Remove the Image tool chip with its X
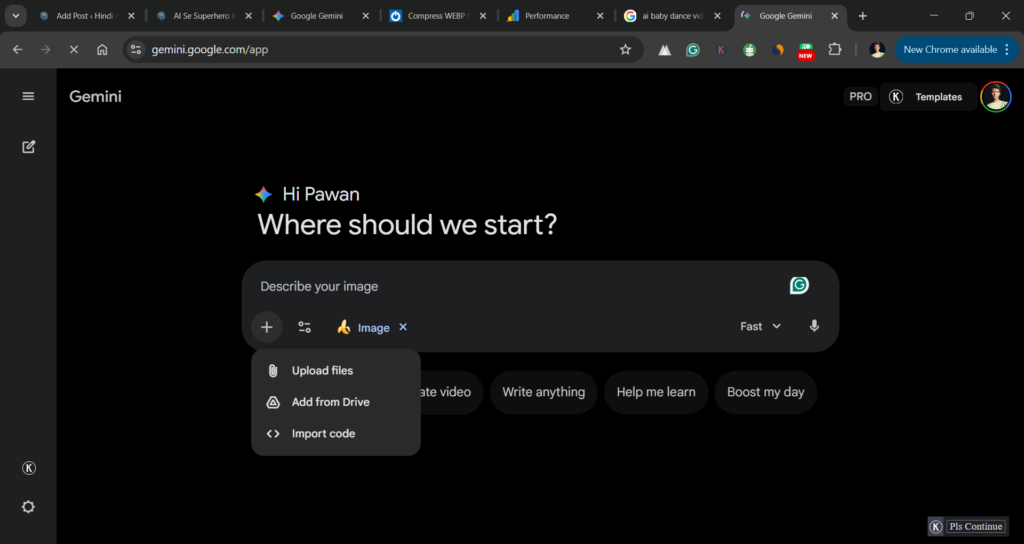1024x544 pixels. click(x=403, y=327)
